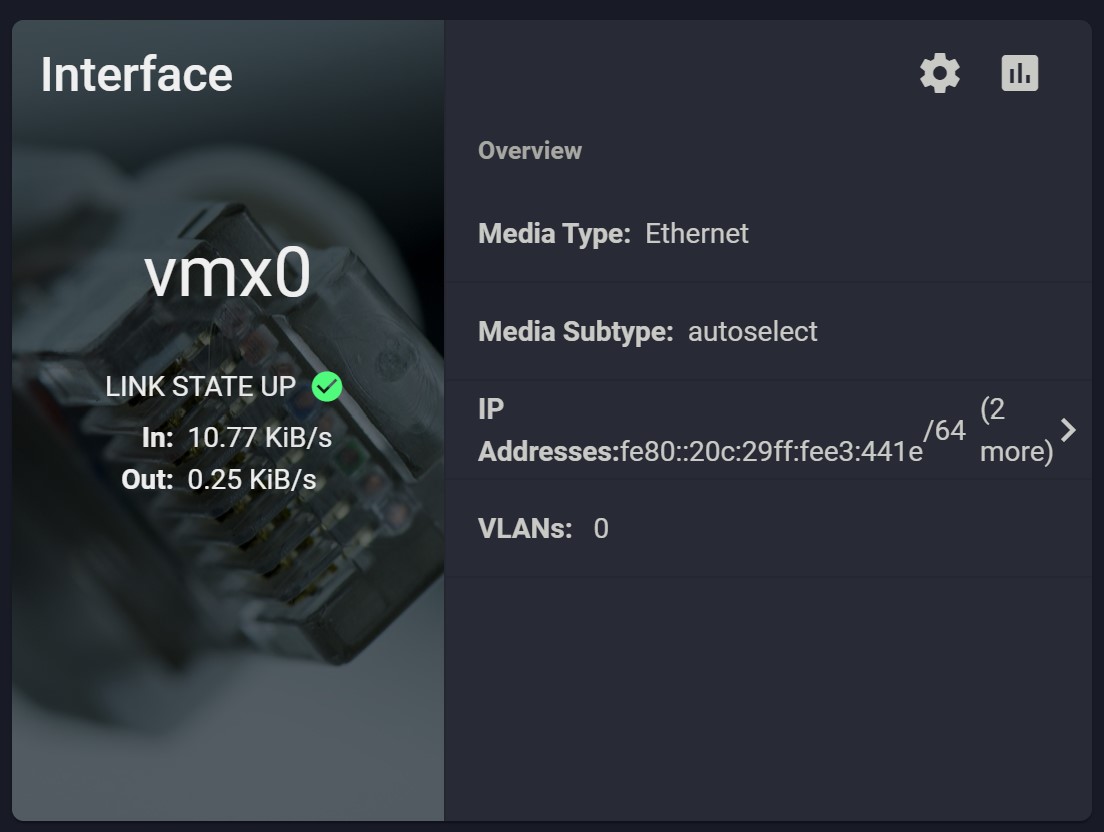Expand IP addresses with chevron arrow

(1068, 430)
